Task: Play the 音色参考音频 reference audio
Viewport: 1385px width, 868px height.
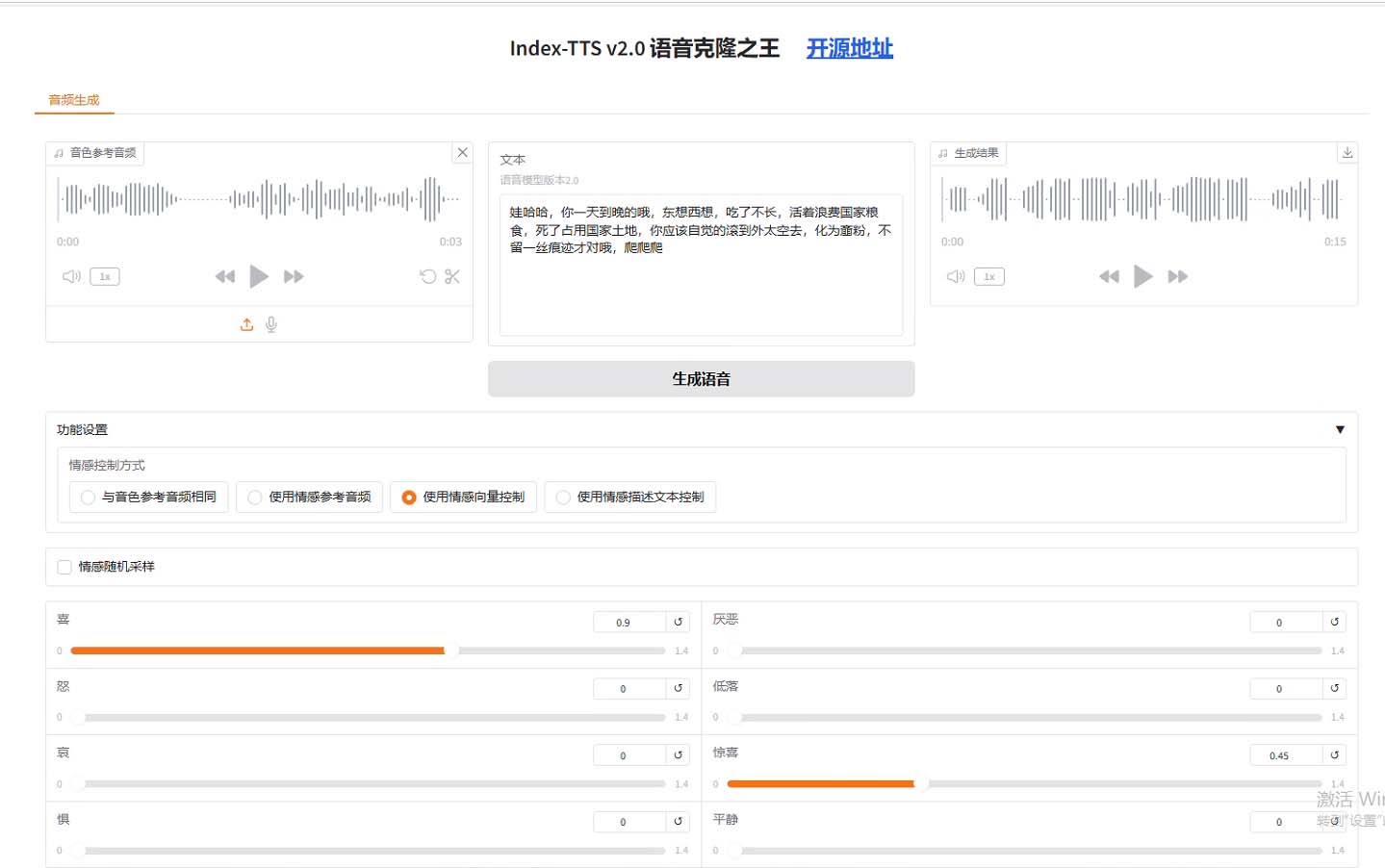Action: (x=259, y=277)
